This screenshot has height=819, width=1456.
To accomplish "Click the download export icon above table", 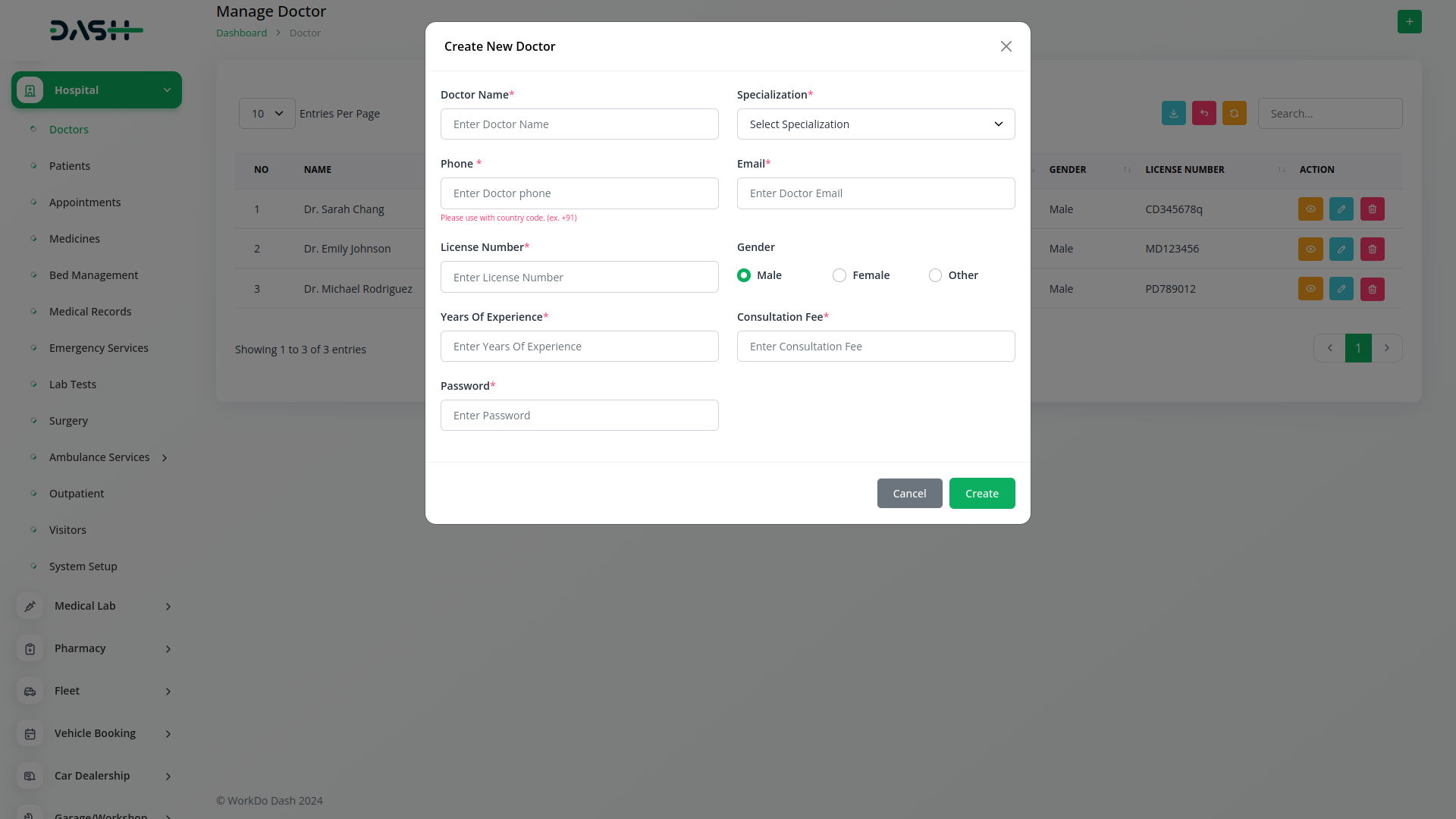I will click(1173, 114).
